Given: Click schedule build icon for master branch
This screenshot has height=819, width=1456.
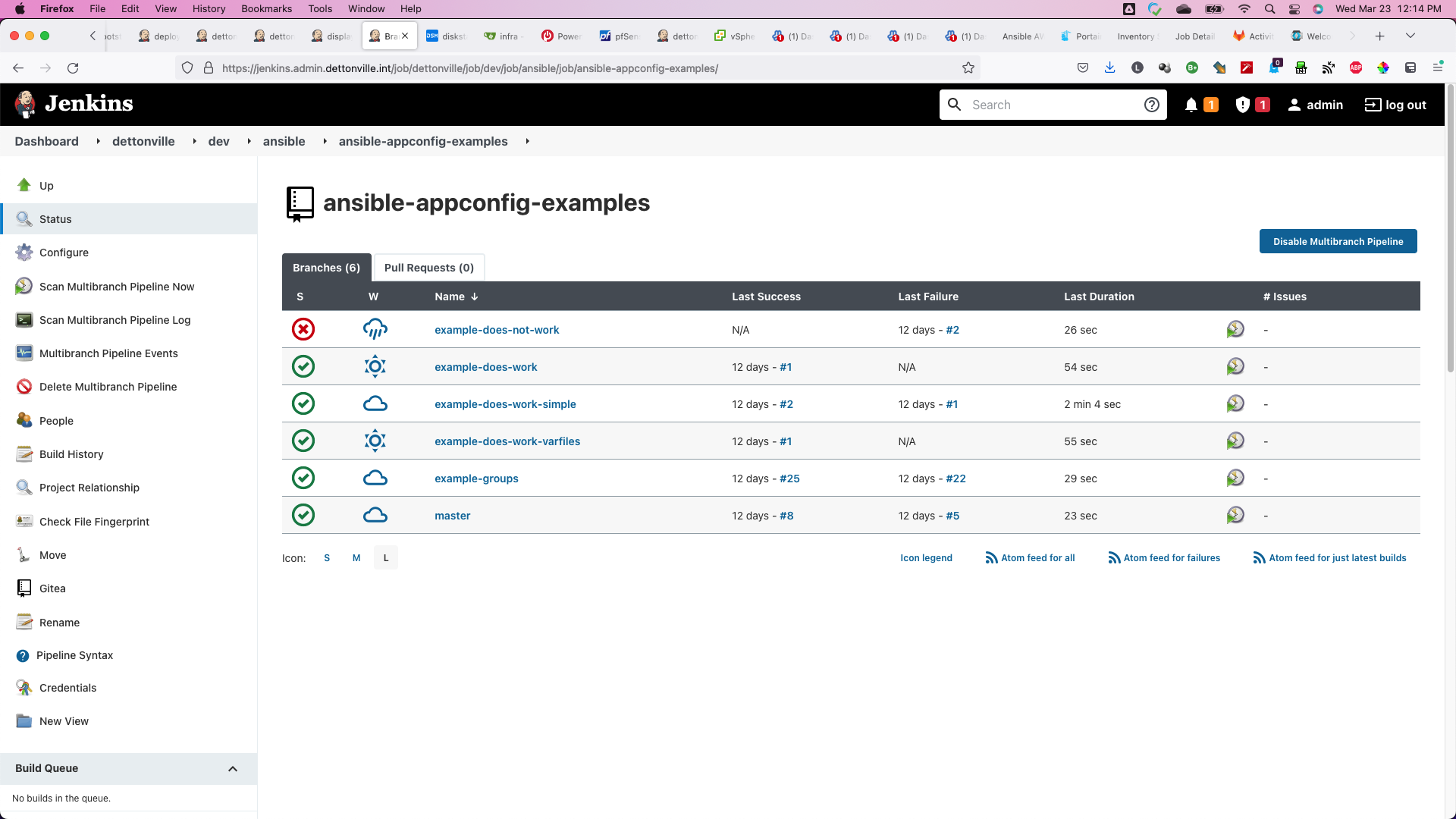Looking at the screenshot, I should pyautogui.click(x=1235, y=516).
